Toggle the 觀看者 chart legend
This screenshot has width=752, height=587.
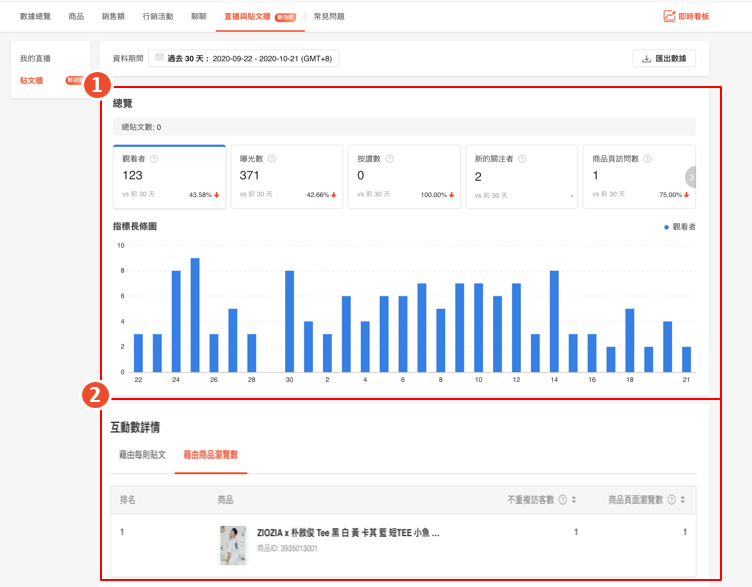[x=680, y=227]
